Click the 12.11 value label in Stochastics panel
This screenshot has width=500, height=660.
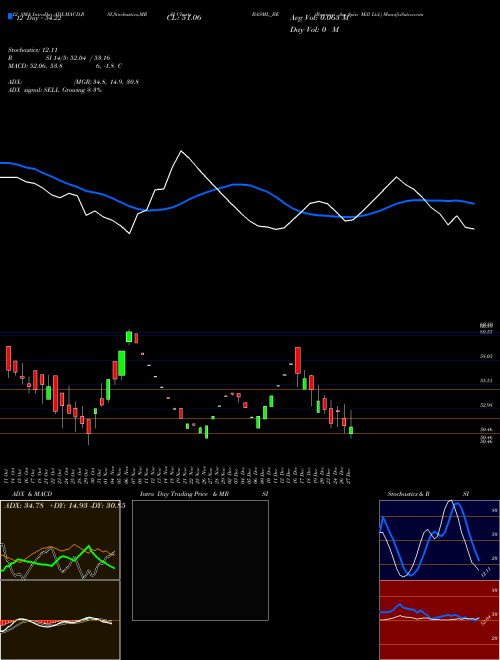click(x=486, y=572)
